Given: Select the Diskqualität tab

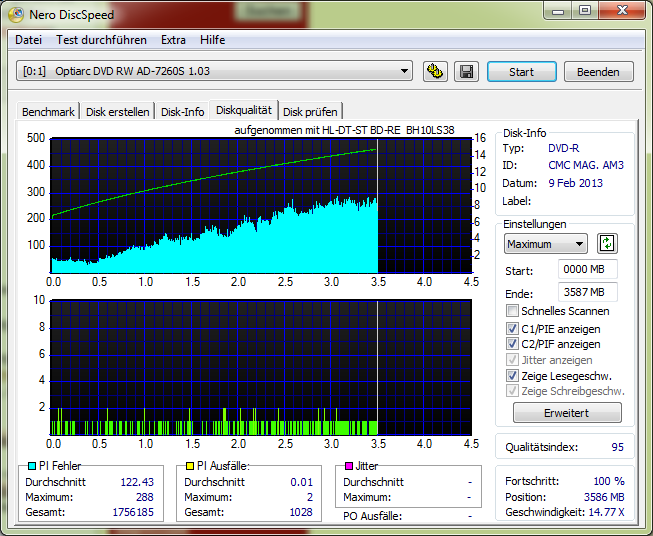Looking at the screenshot, I should 244,110.
